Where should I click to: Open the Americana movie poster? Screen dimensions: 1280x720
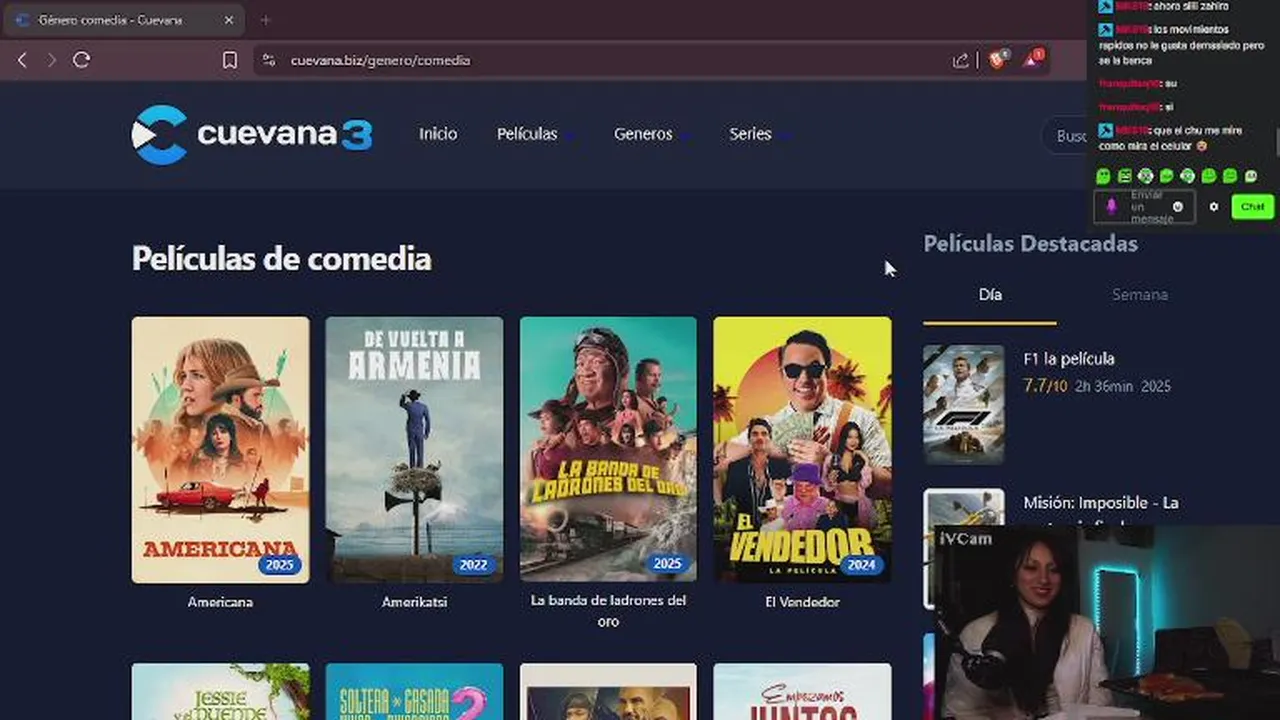pyautogui.click(x=220, y=449)
